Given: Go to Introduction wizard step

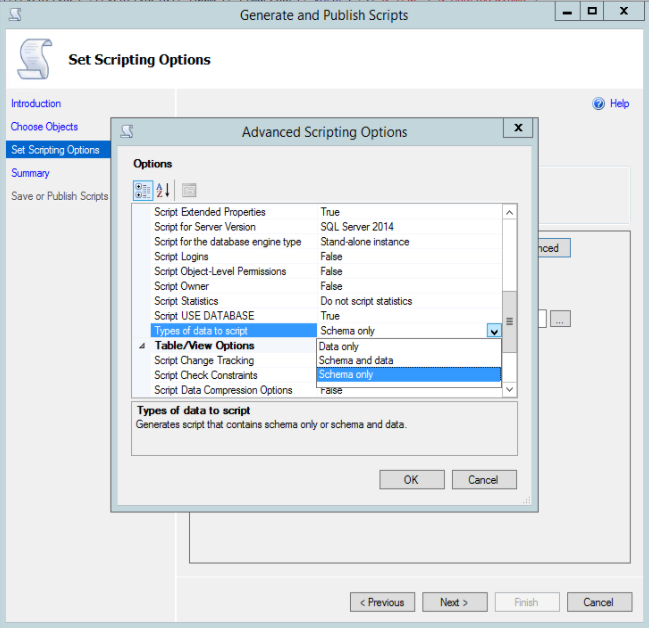Looking at the screenshot, I should click(x=36, y=104).
